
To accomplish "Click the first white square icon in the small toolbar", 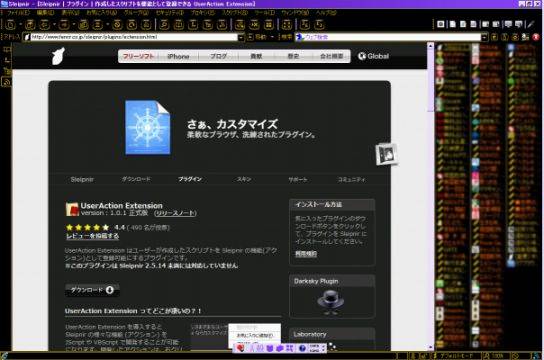I will click(x=441, y=24).
